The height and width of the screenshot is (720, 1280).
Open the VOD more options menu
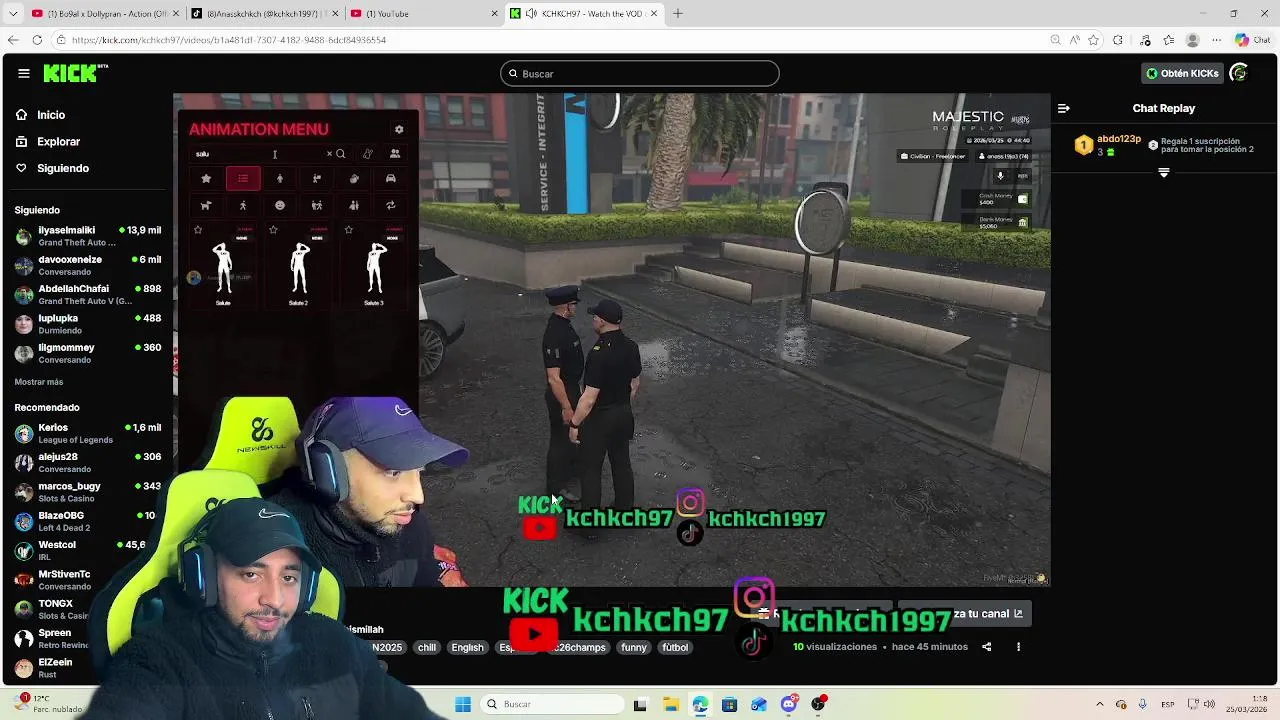point(1019,647)
